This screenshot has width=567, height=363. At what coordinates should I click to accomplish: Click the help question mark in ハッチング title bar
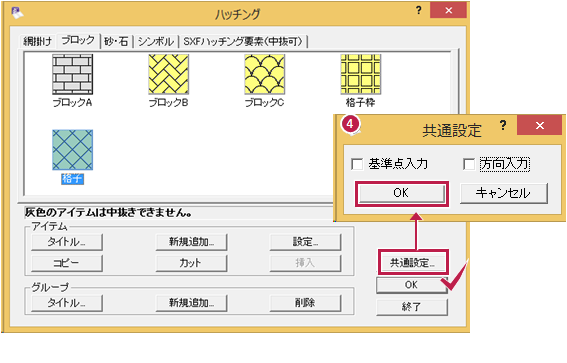click(418, 10)
